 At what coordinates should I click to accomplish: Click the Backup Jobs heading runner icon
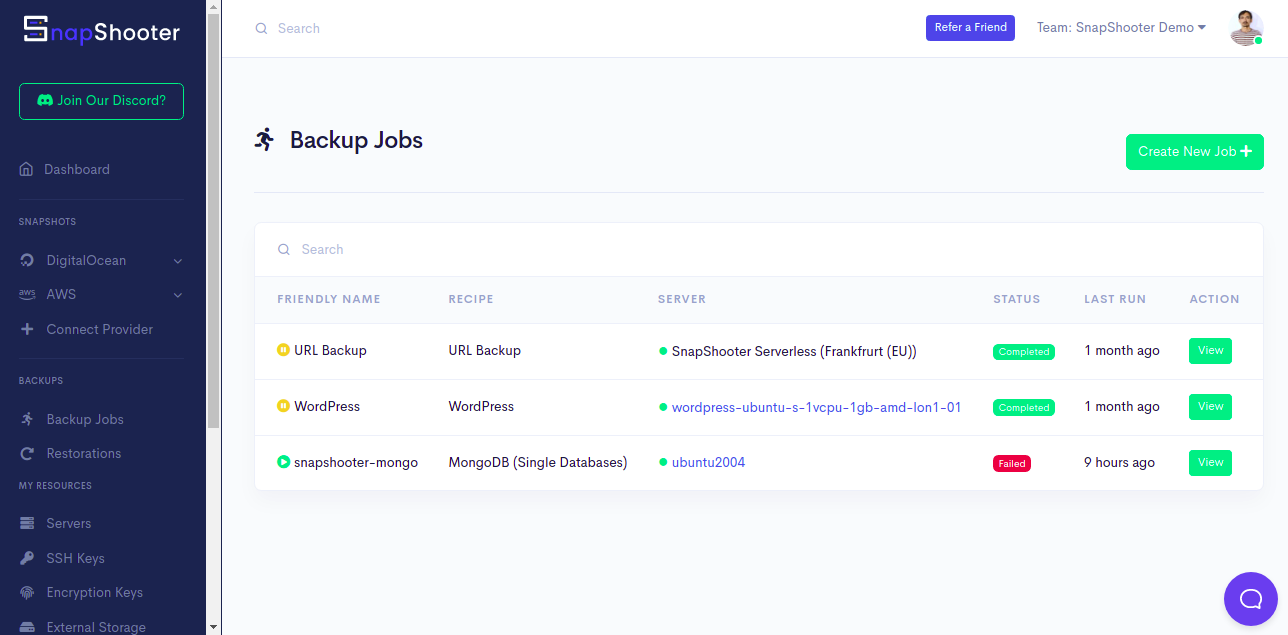click(264, 140)
